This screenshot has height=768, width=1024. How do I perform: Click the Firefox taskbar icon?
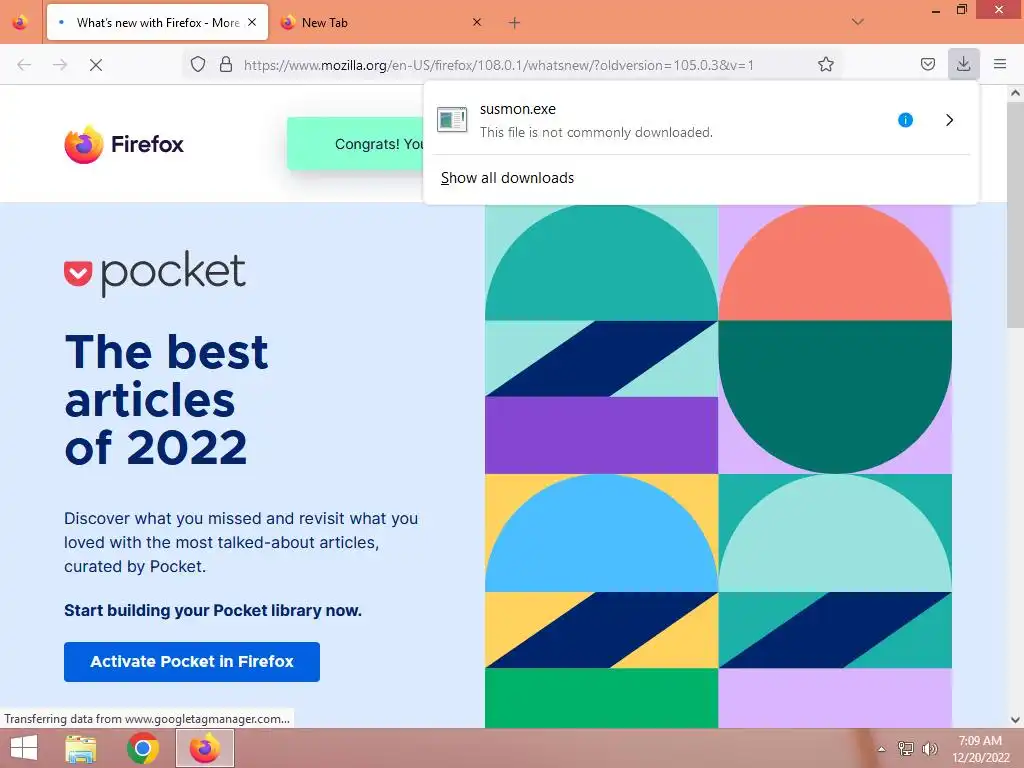click(204, 748)
